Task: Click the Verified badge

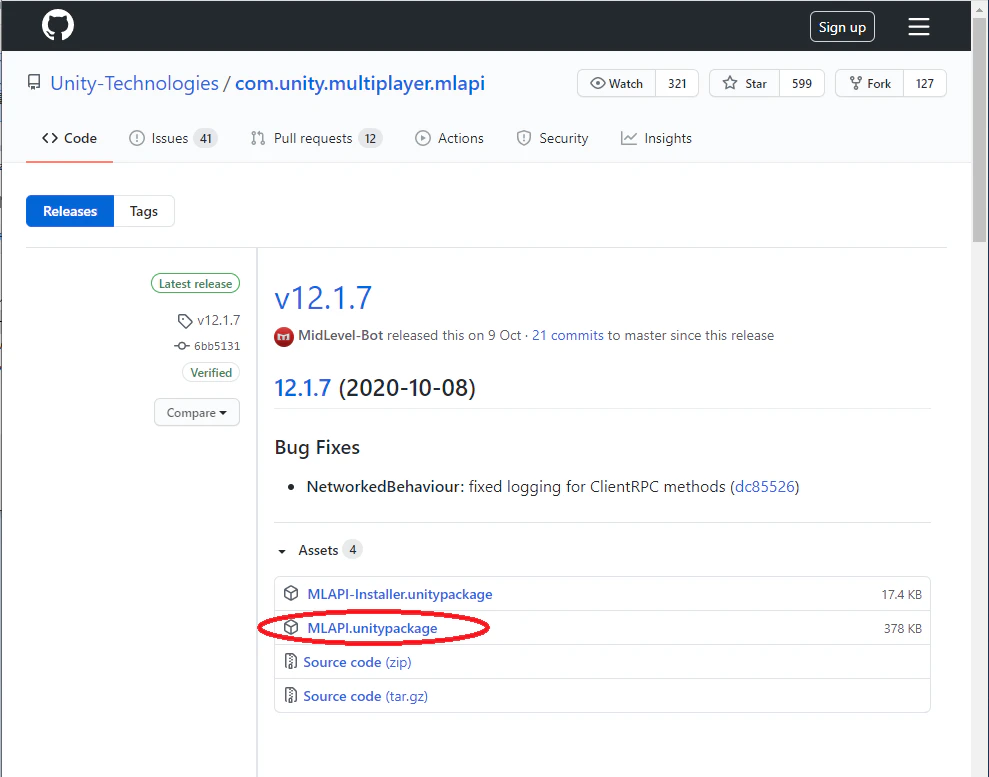Action: [x=211, y=373]
